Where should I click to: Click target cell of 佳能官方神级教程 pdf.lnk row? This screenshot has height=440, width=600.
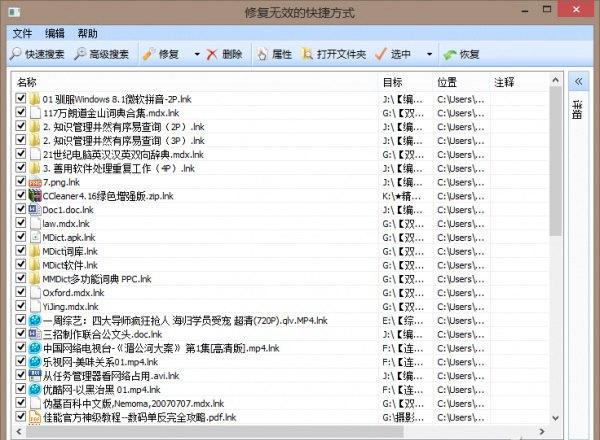click(404, 417)
